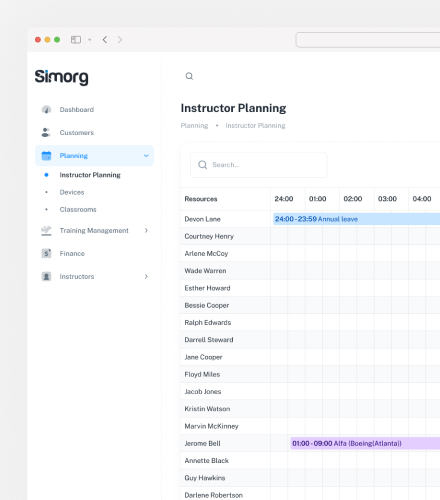Click the Finance dollar icon

[x=46, y=254]
